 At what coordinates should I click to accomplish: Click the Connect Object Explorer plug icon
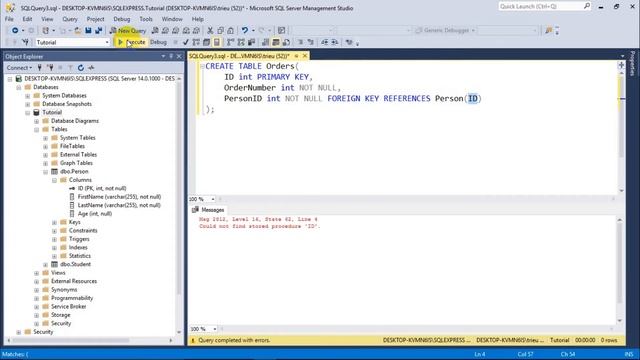click(40, 68)
